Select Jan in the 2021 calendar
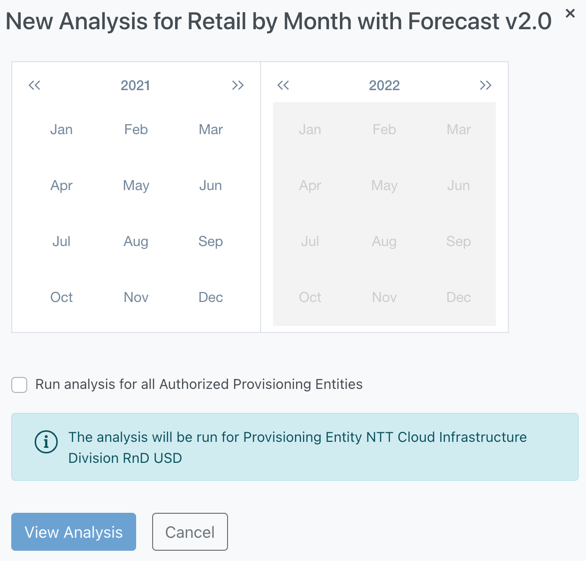Screen dimensions: 586x561 pos(61,129)
